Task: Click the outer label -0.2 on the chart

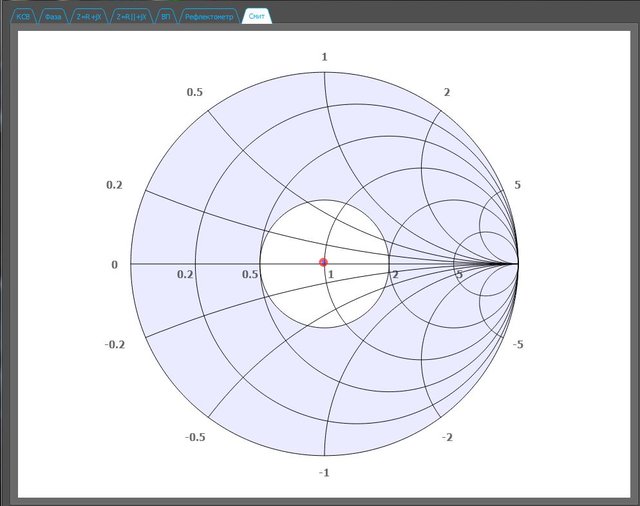Action: click(x=114, y=344)
